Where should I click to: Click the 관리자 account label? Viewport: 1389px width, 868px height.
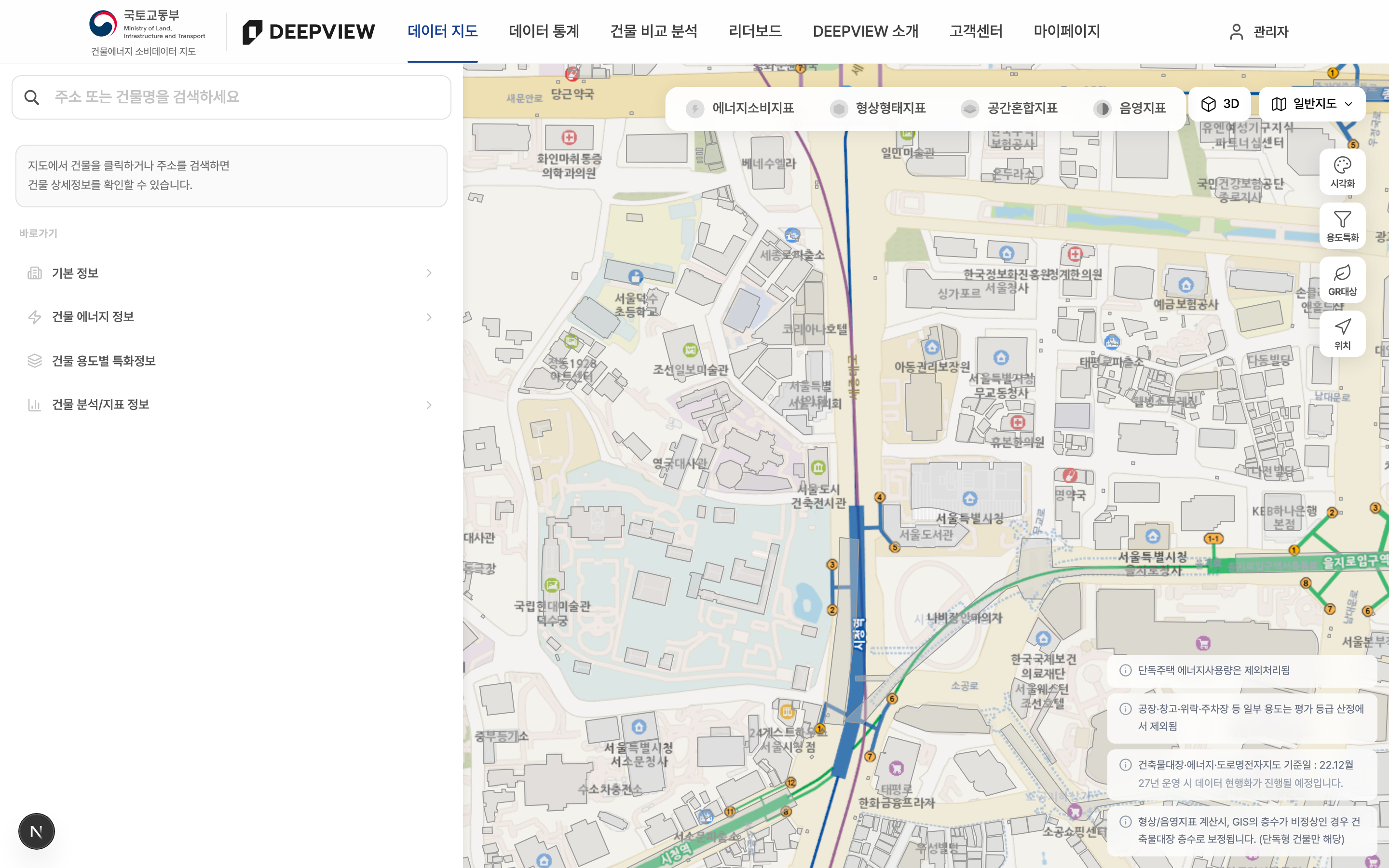pyautogui.click(x=1271, y=31)
